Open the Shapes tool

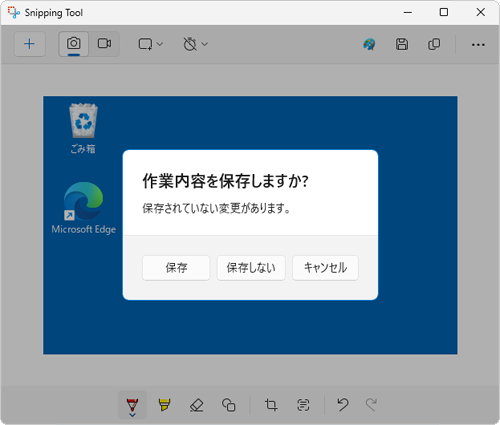click(229, 405)
